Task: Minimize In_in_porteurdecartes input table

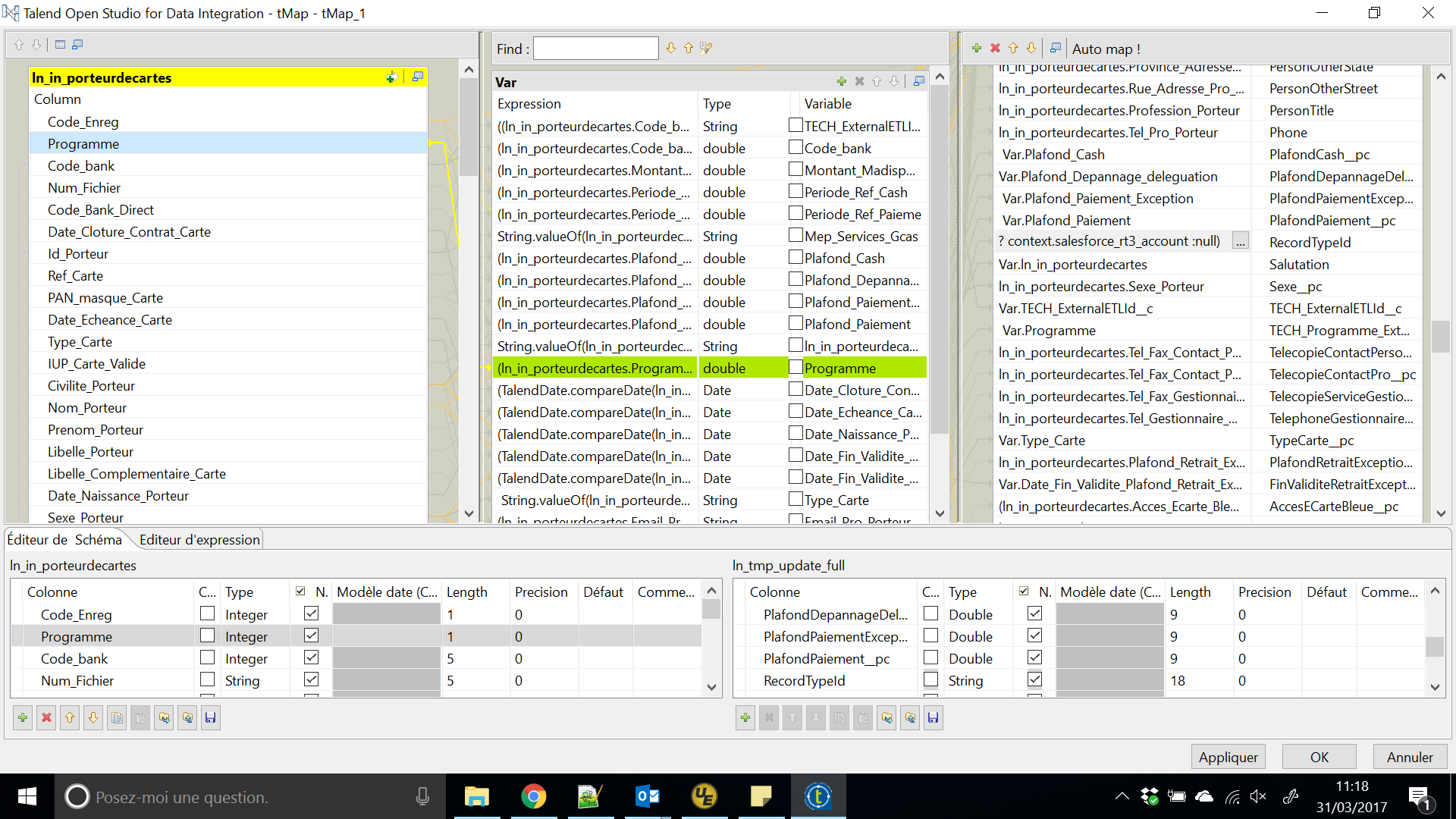Action: 417,77
